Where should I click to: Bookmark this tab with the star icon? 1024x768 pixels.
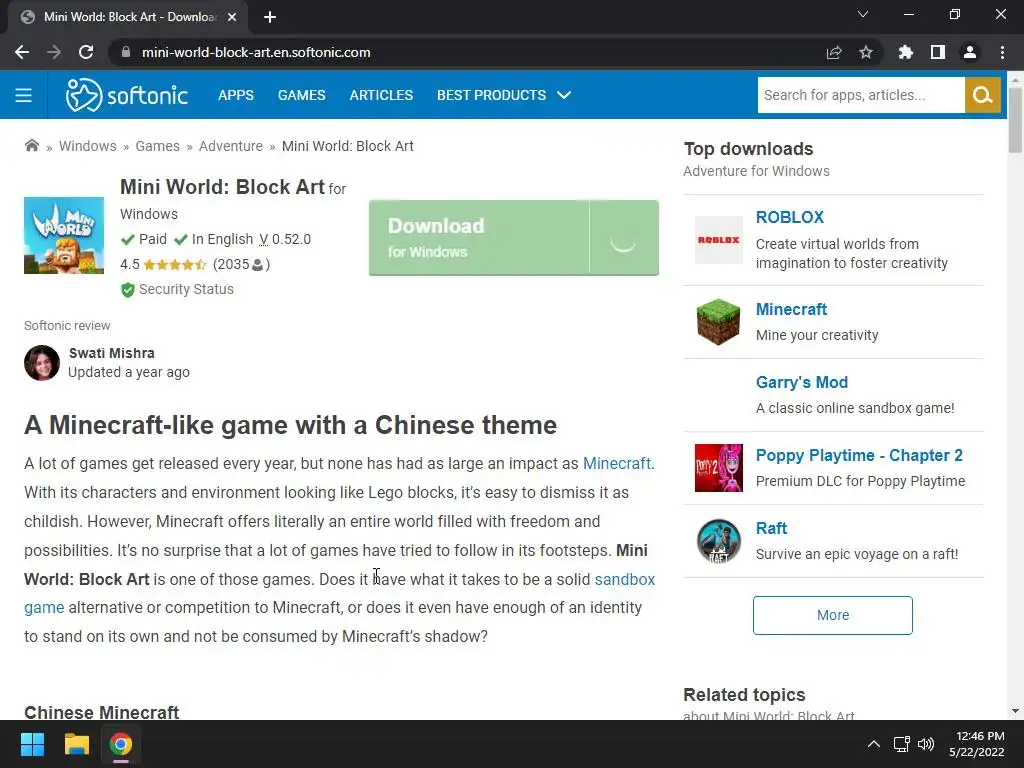[x=866, y=52]
